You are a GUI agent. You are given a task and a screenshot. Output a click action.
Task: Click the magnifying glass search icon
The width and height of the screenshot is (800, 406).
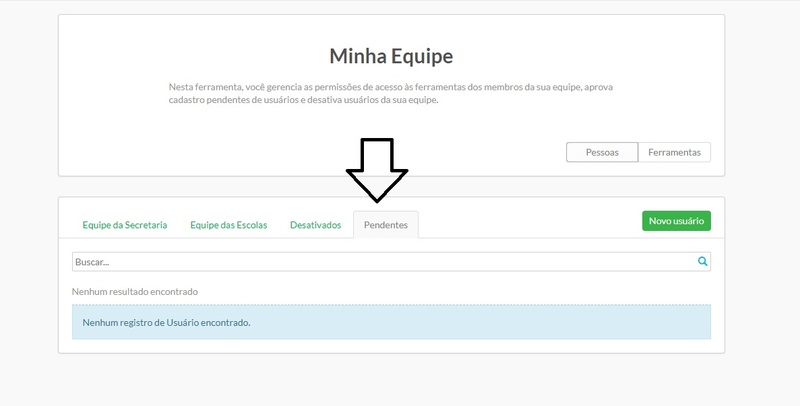pos(703,262)
